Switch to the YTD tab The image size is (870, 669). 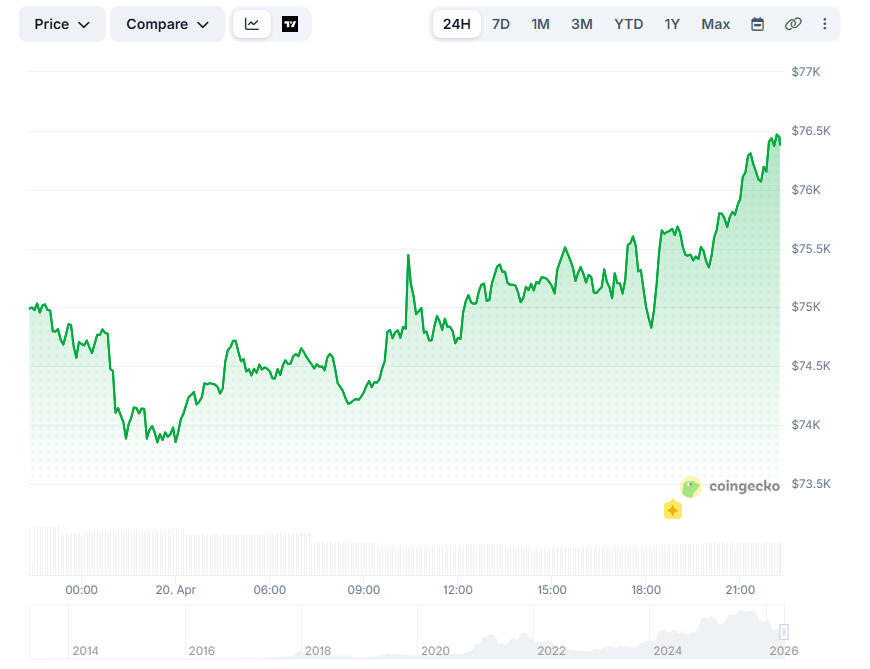[628, 23]
